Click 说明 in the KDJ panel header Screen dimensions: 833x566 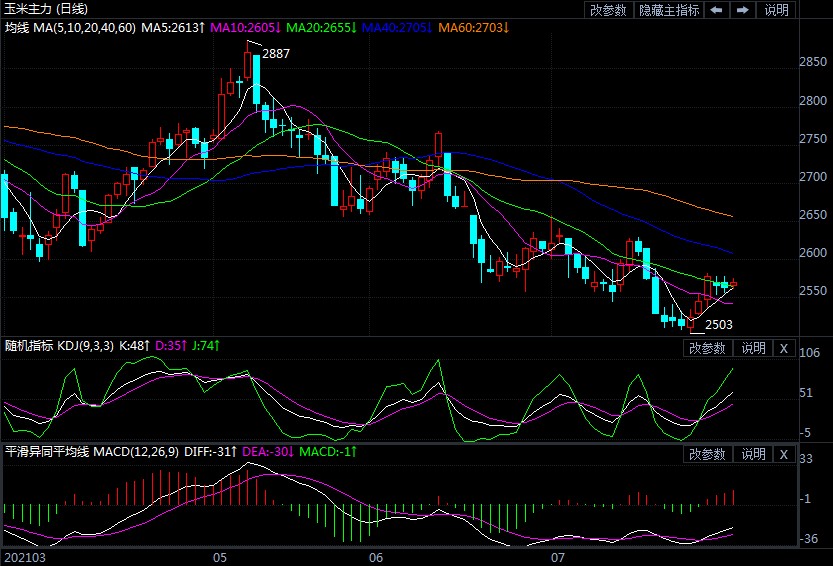[x=752, y=348]
